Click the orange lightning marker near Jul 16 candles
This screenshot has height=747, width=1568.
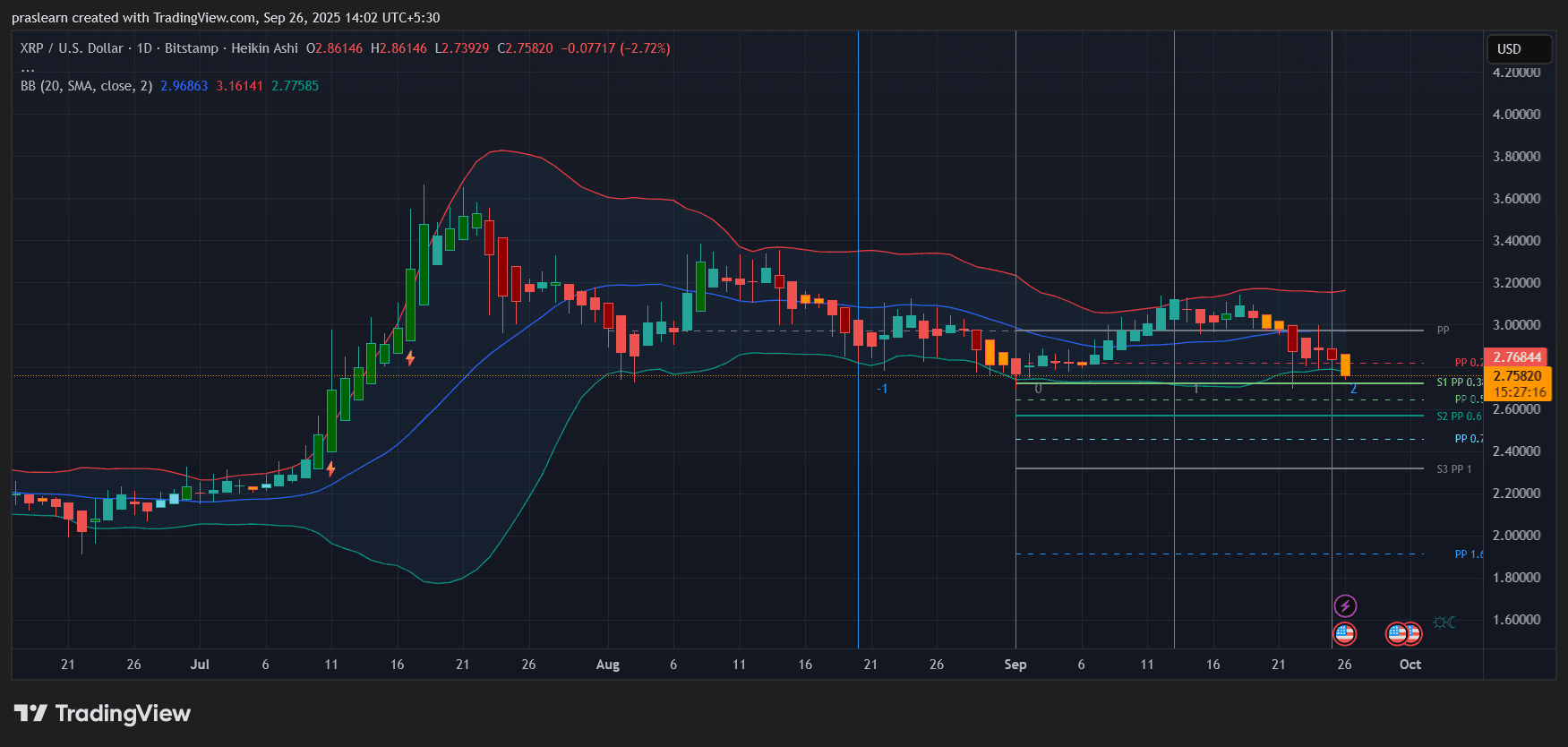410,358
